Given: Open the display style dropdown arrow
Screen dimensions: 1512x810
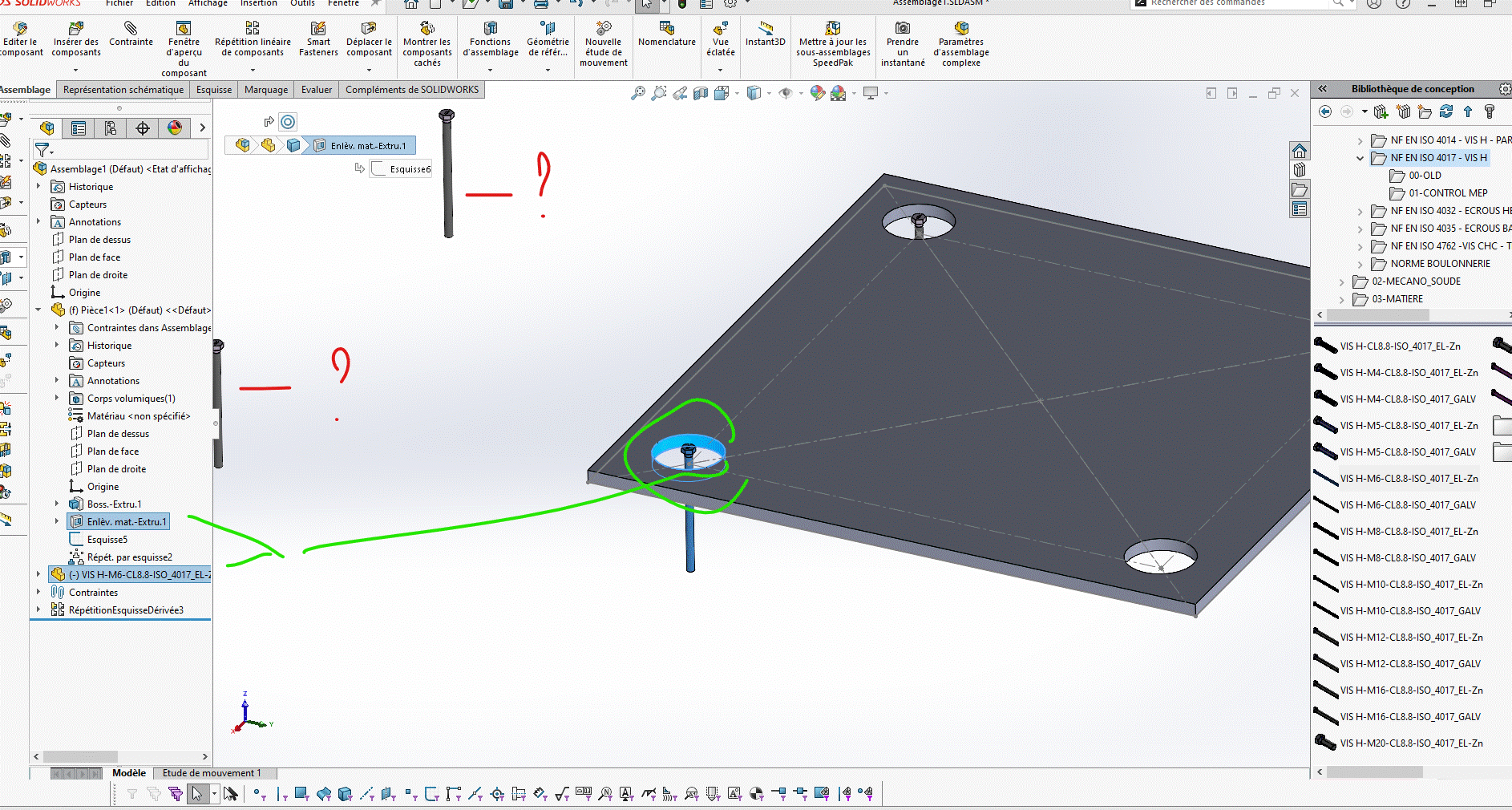Looking at the screenshot, I should point(767,93).
